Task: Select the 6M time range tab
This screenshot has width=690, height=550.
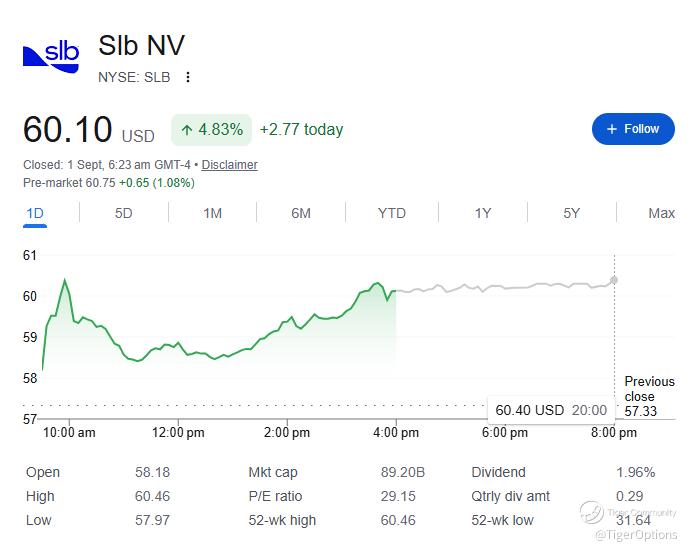Action: click(x=301, y=213)
